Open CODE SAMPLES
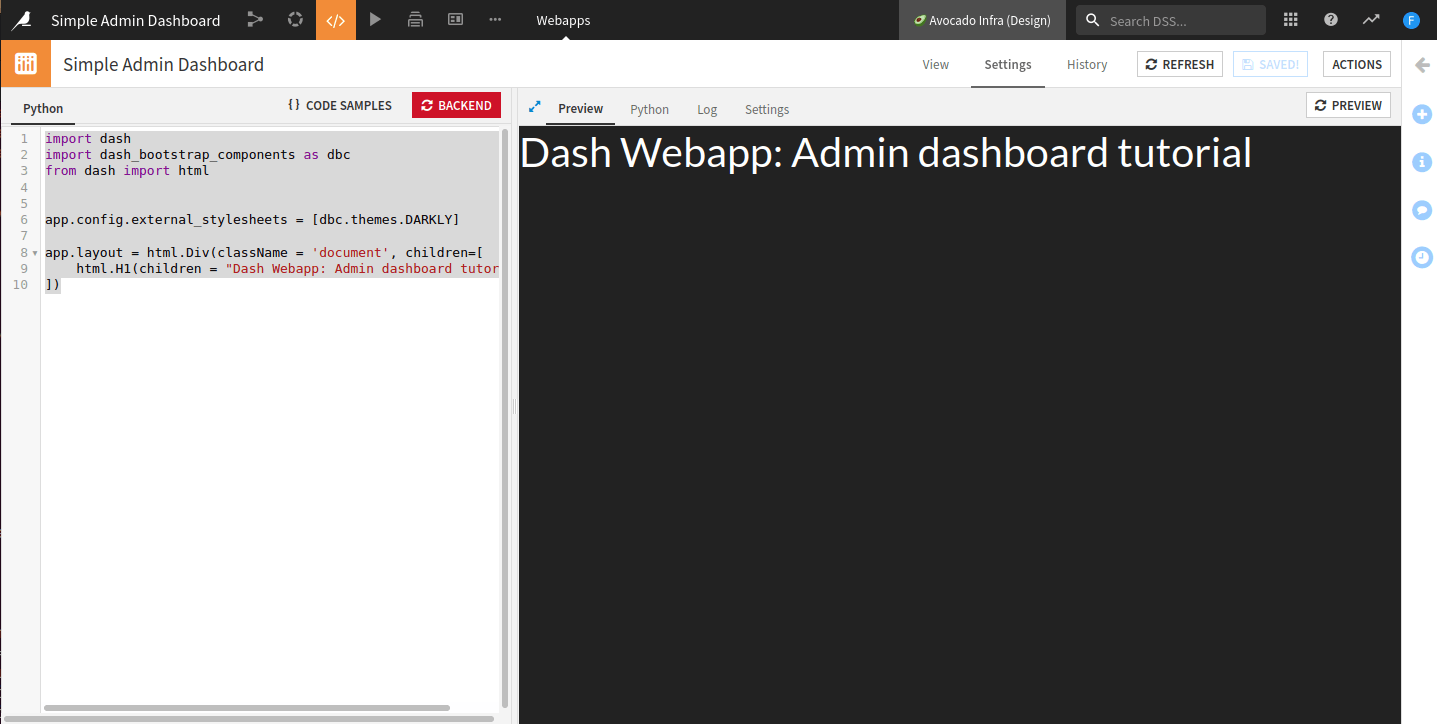This screenshot has width=1437, height=724. coord(340,105)
